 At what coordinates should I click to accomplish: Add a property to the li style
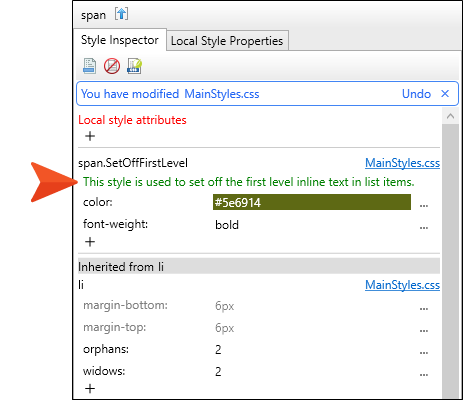90,389
